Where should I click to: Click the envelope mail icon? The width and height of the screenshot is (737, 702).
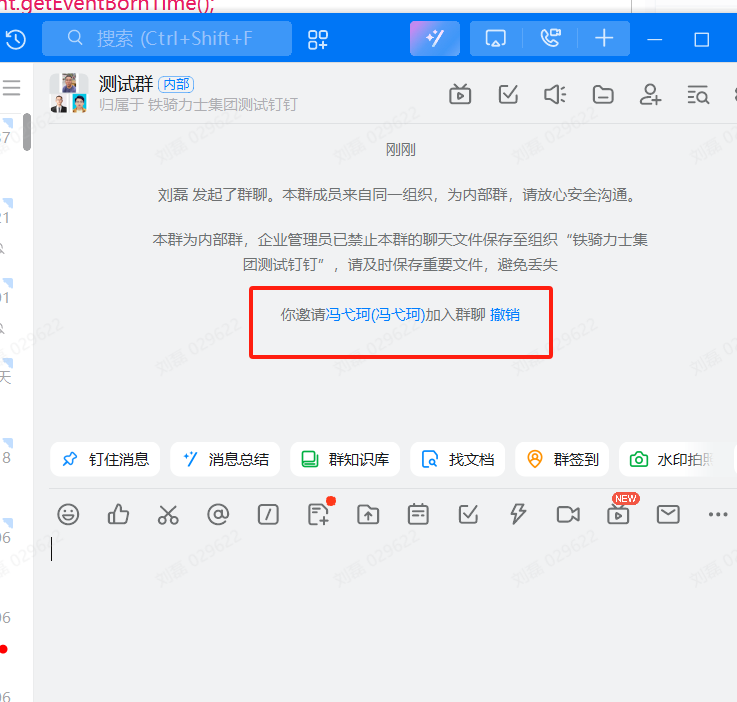point(668,514)
